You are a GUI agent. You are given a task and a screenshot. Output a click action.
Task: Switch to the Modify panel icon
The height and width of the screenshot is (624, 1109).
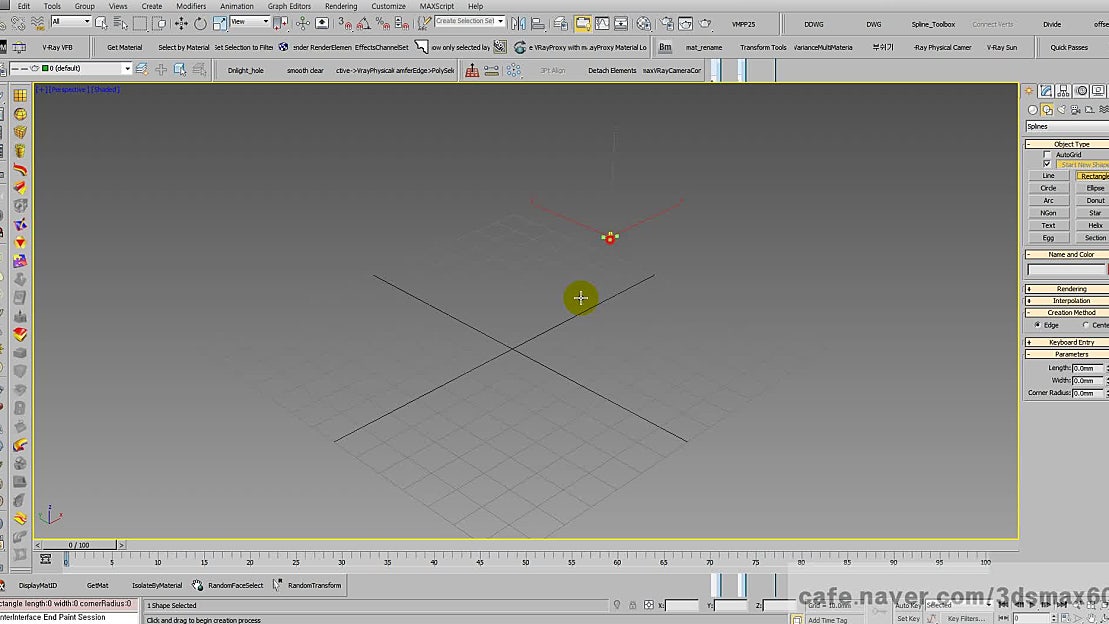tap(1046, 91)
